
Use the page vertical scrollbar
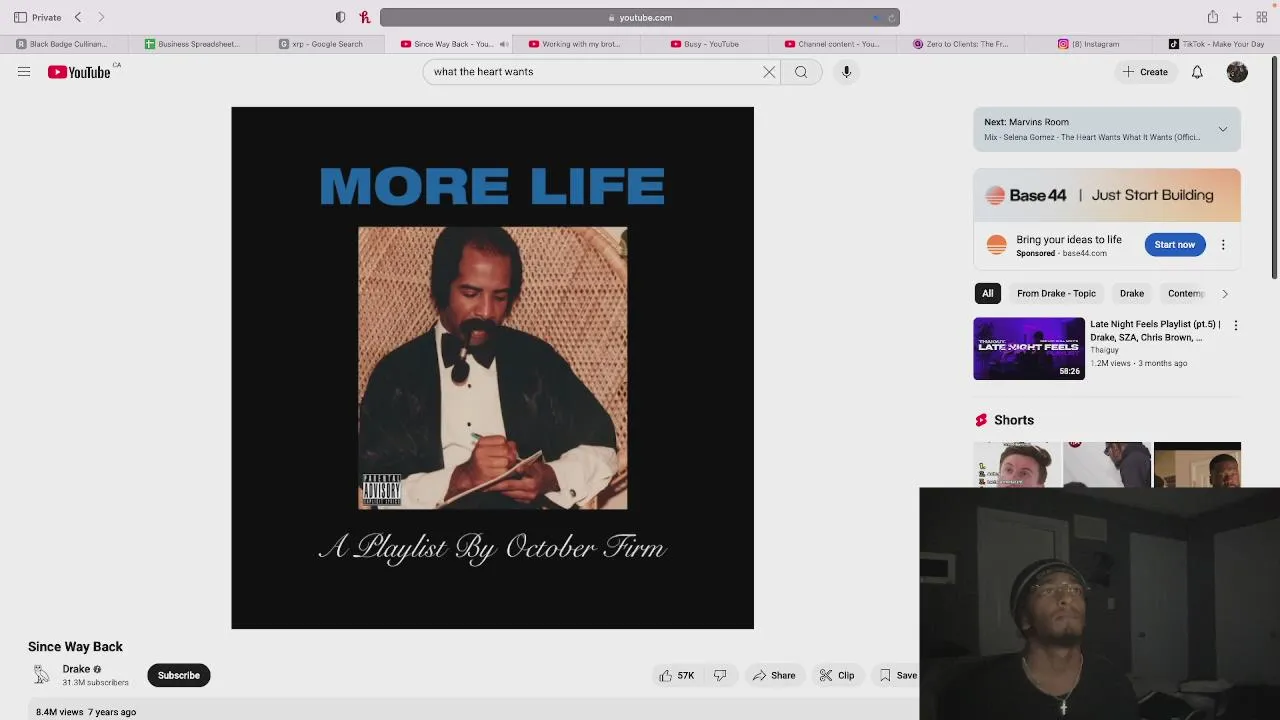coord(1275,170)
